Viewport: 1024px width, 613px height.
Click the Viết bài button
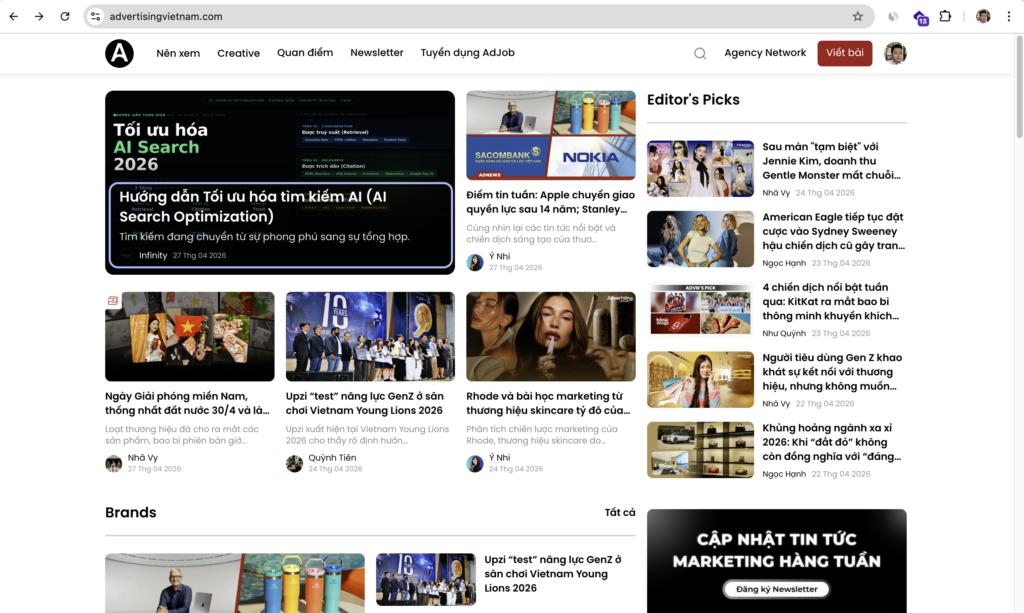844,53
